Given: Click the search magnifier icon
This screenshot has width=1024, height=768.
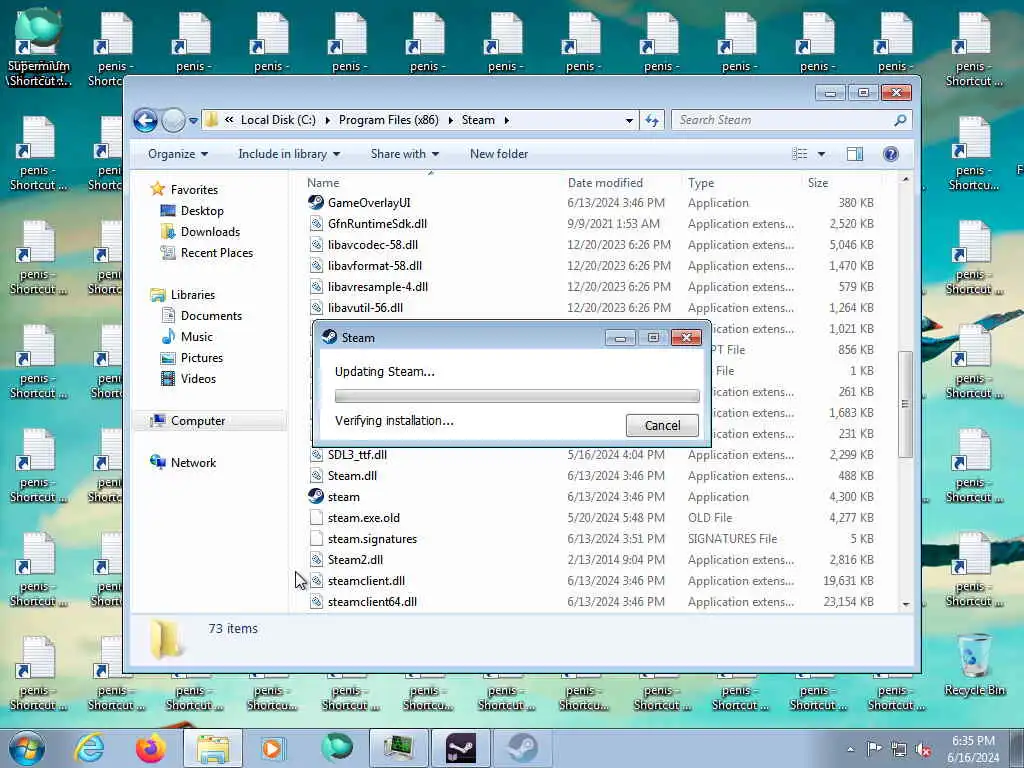Looking at the screenshot, I should coord(901,120).
